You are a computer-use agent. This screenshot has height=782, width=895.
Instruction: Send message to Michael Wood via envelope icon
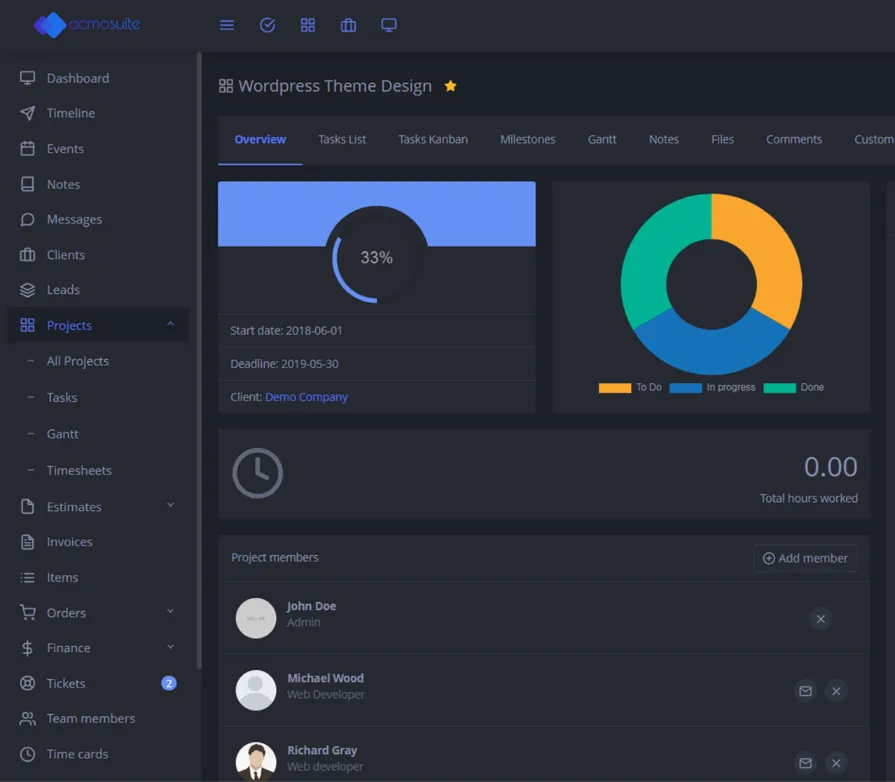(x=805, y=691)
